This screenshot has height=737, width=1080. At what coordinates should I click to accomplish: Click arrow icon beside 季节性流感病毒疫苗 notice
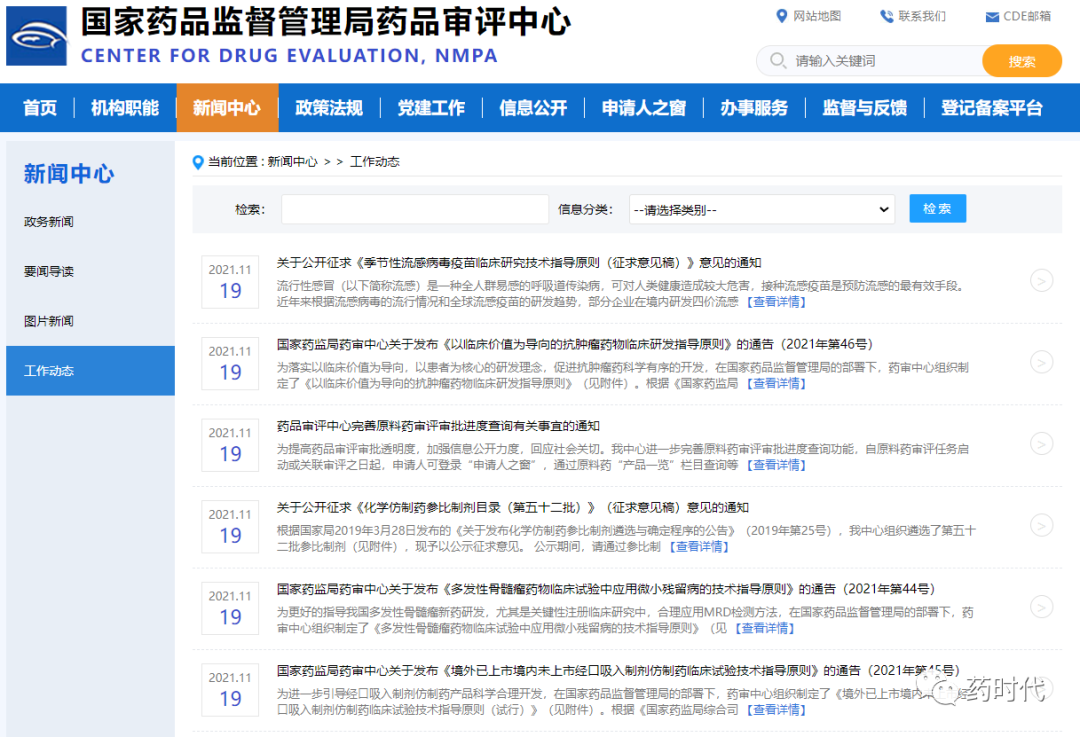pyautogui.click(x=1041, y=280)
